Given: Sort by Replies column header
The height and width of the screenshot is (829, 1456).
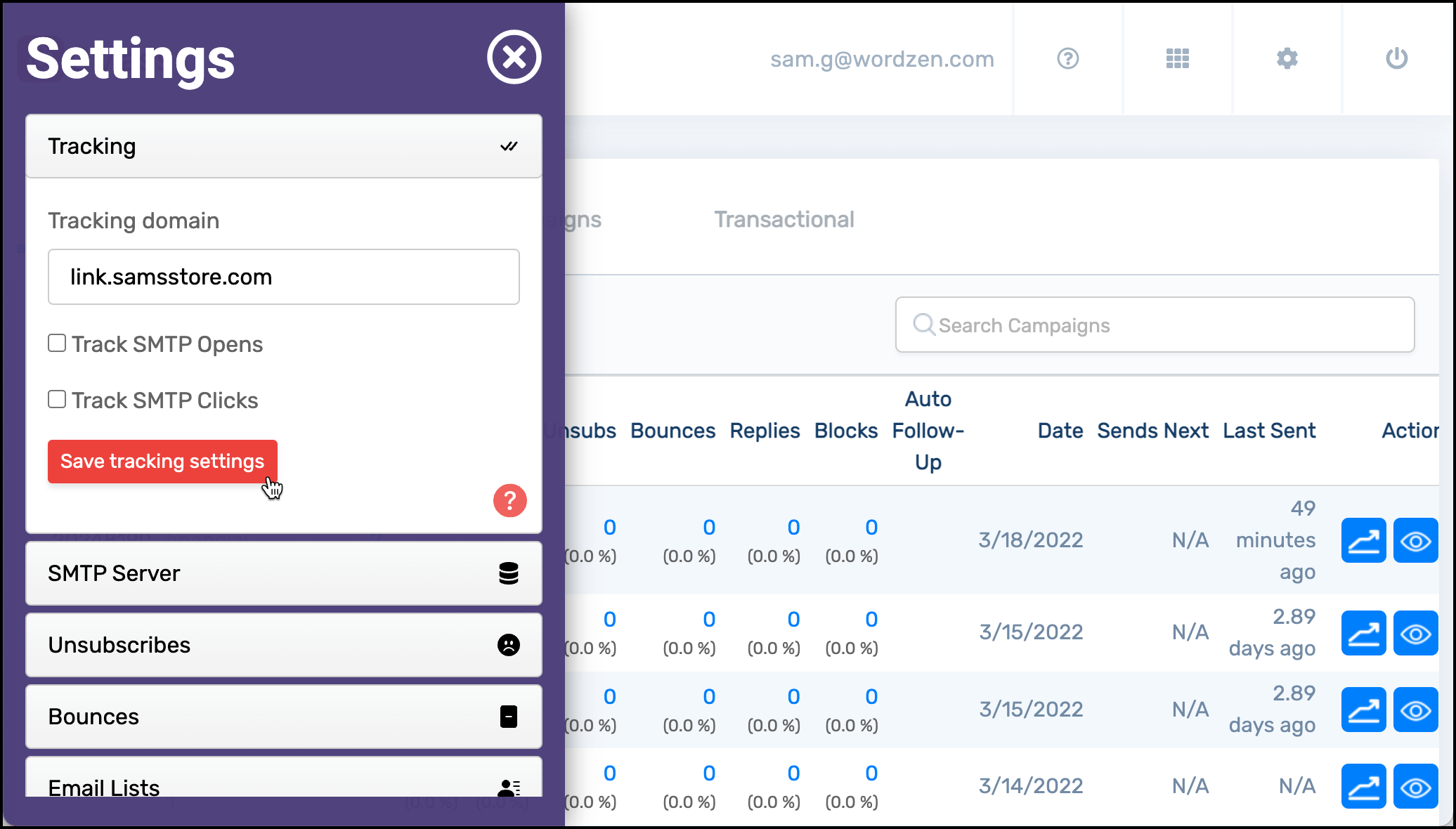Looking at the screenshot, I should [x=765, y=431].
